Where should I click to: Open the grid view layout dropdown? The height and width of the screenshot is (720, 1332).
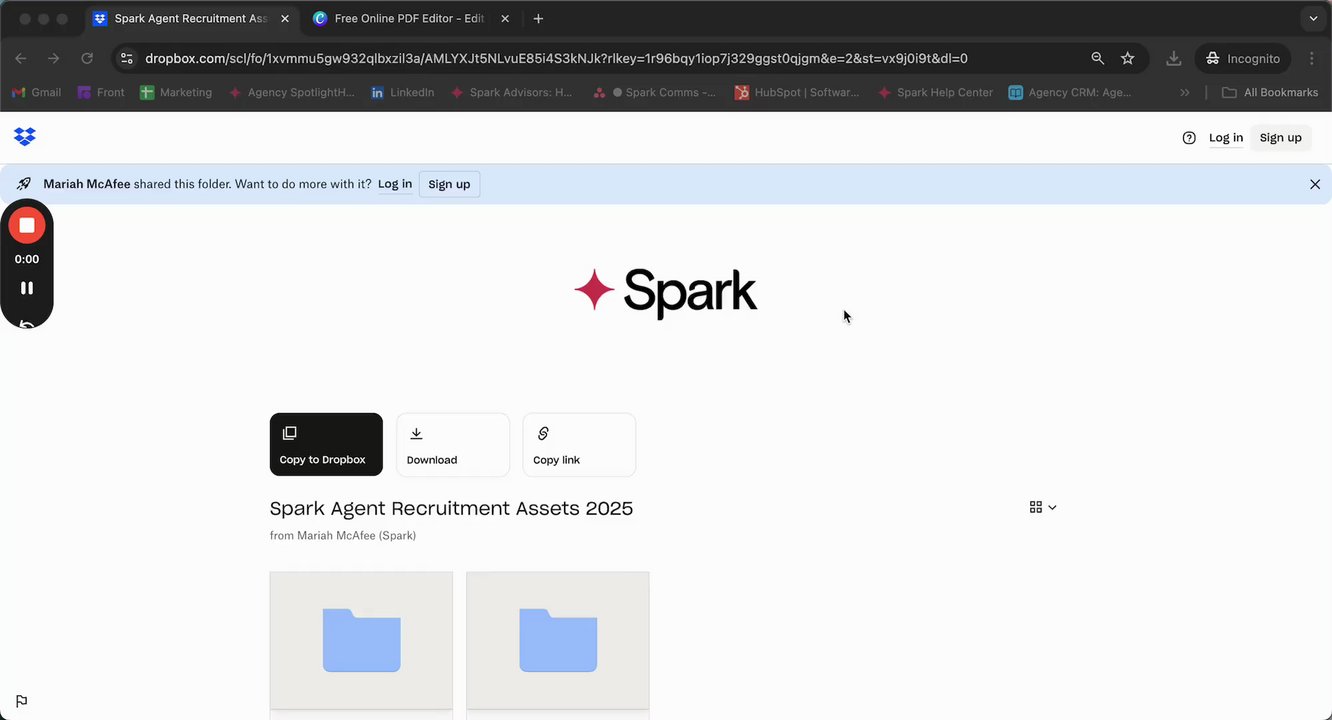tap(1043, 507)
